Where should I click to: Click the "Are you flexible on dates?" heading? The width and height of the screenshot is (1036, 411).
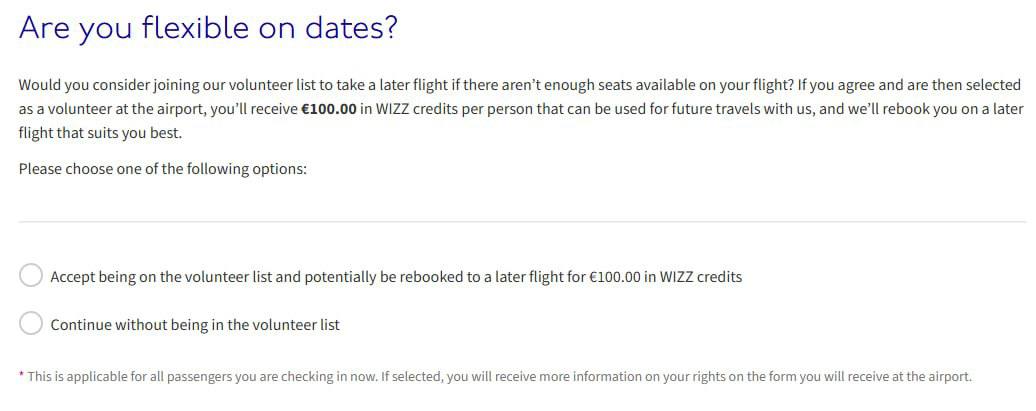pyautogui.click(x=208, y=28)
